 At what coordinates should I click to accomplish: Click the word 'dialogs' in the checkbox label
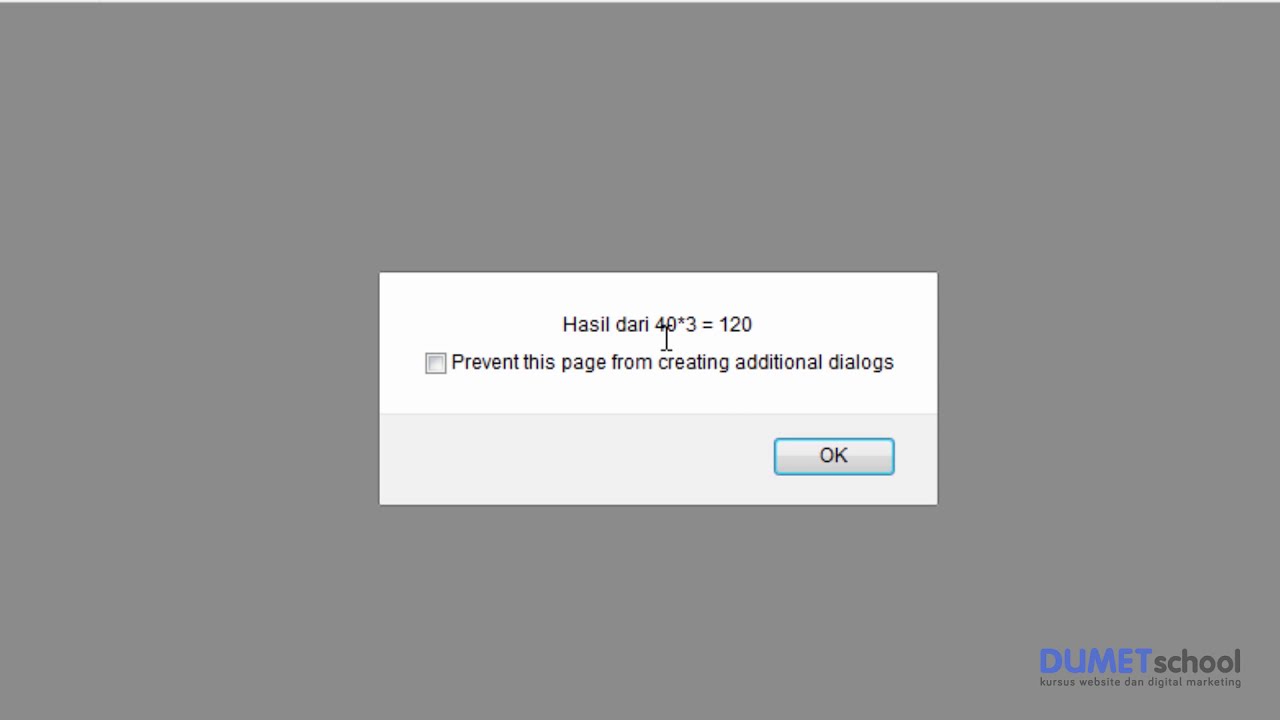tap(861, 363)
